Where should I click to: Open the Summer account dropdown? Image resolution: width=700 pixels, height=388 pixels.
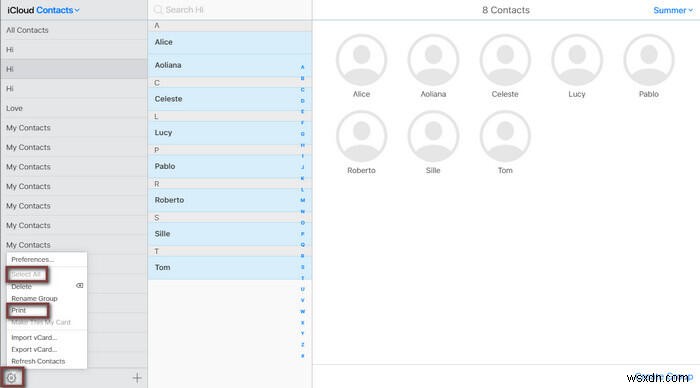673,10
